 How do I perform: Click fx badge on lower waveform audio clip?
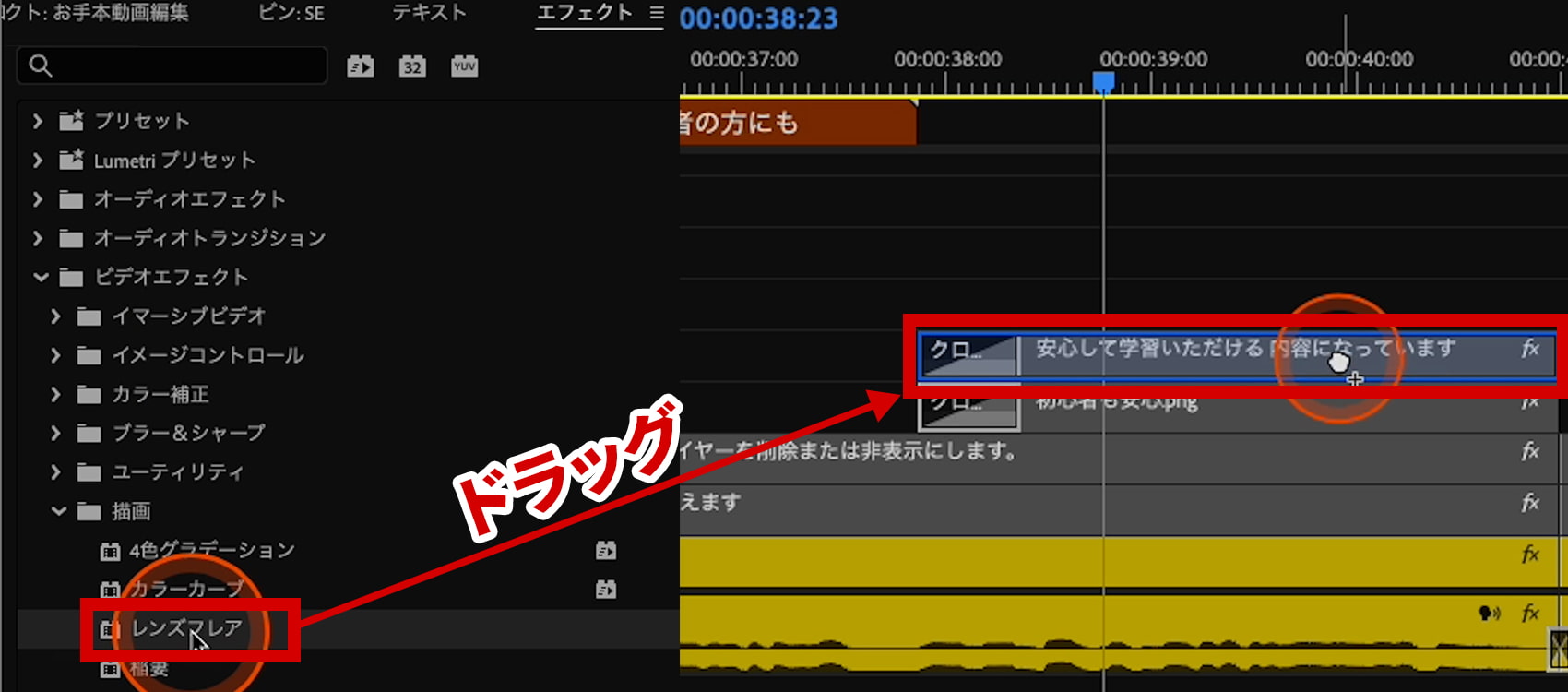pos(1530,614)
